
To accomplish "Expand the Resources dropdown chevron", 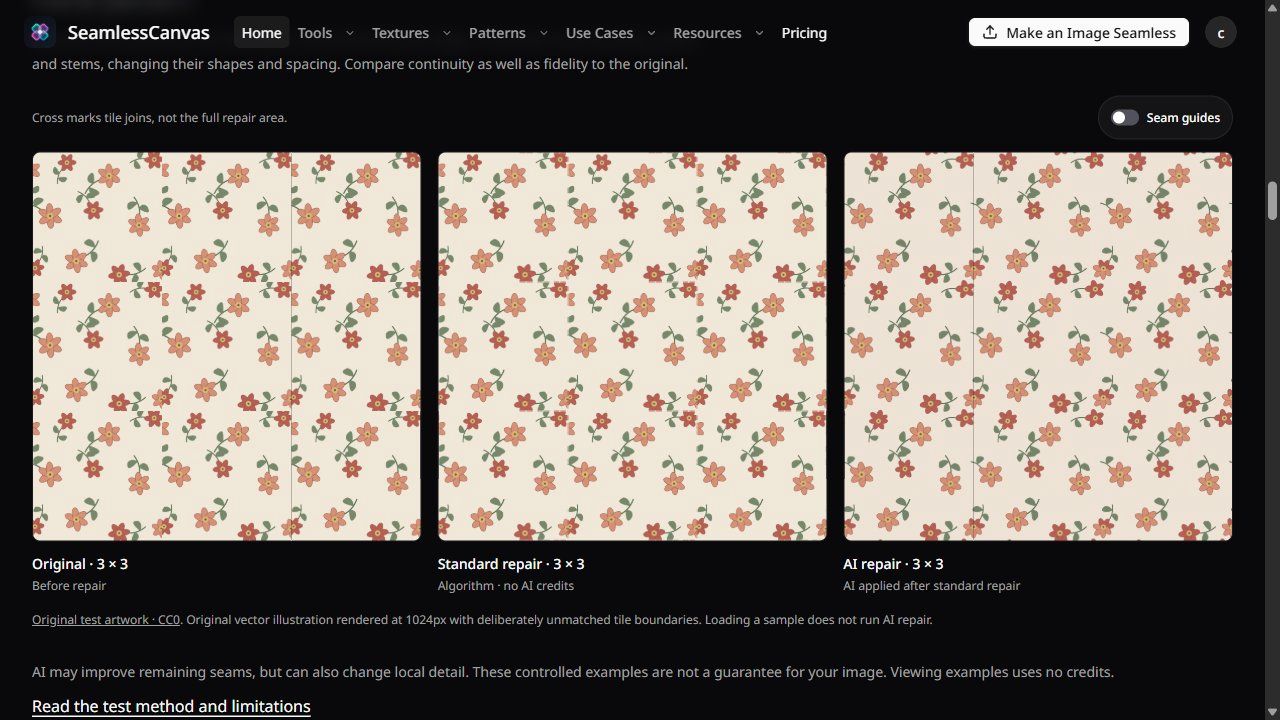I will [x=760, y=32].
